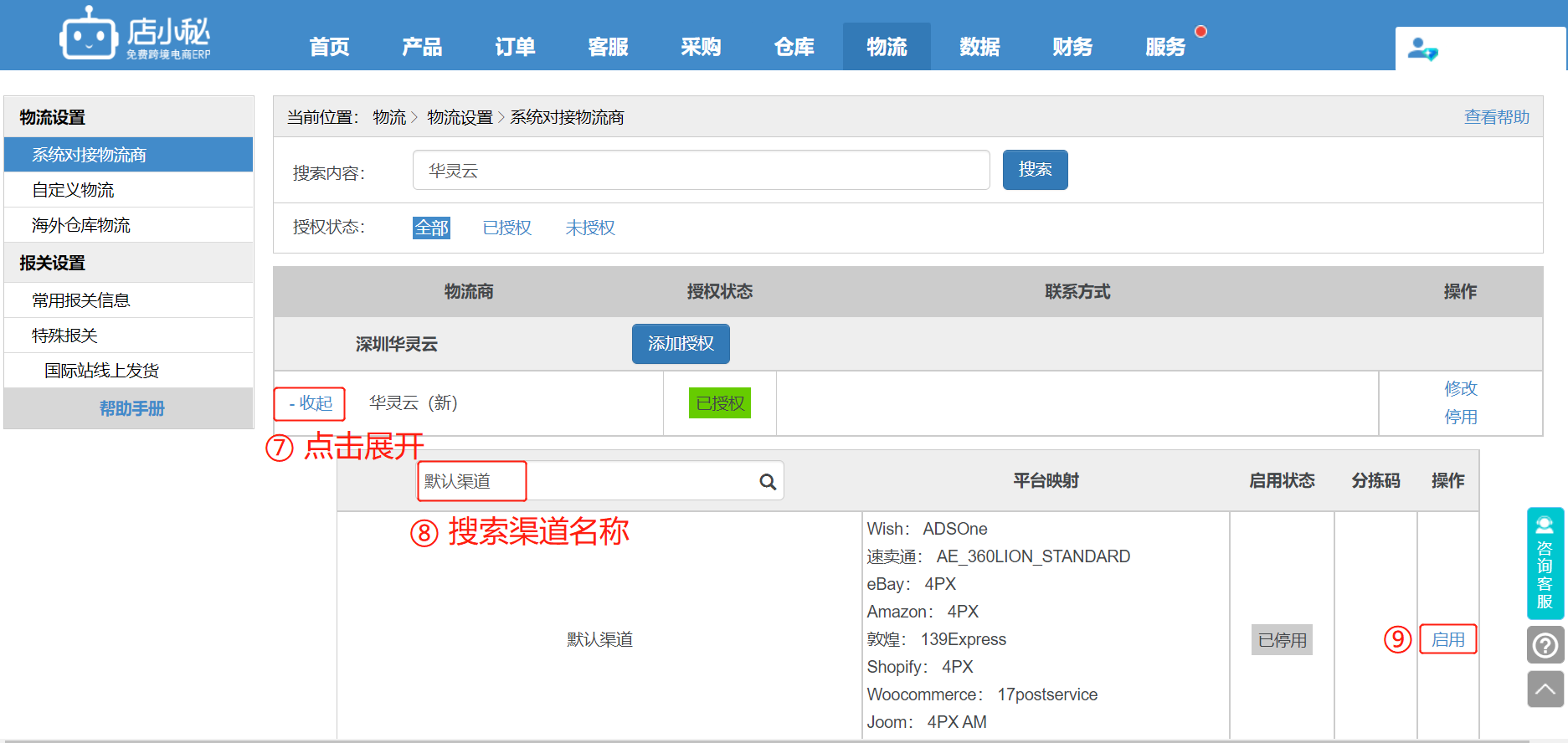1568x743 pixels.
Task: Click the Wish: ADSOne mapping
Action: coord(927,529)
